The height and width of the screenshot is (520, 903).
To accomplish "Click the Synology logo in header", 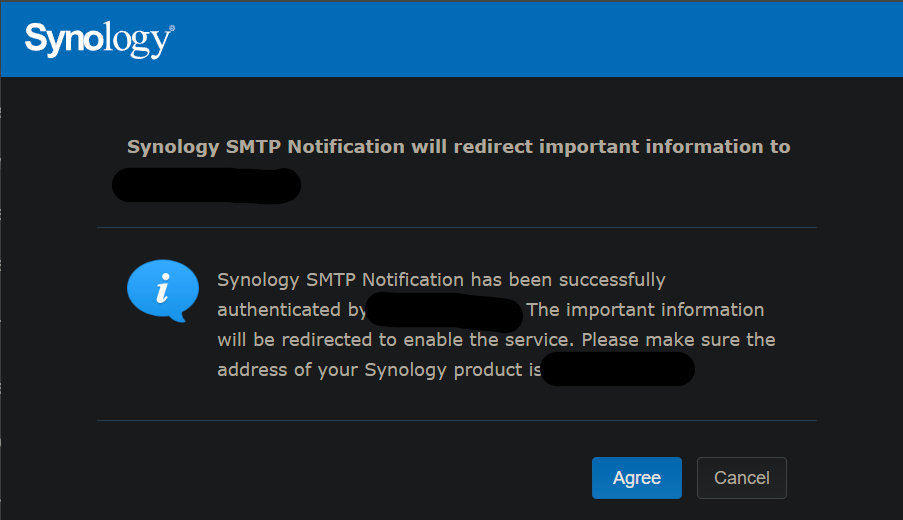I will (x=99, y=40).
